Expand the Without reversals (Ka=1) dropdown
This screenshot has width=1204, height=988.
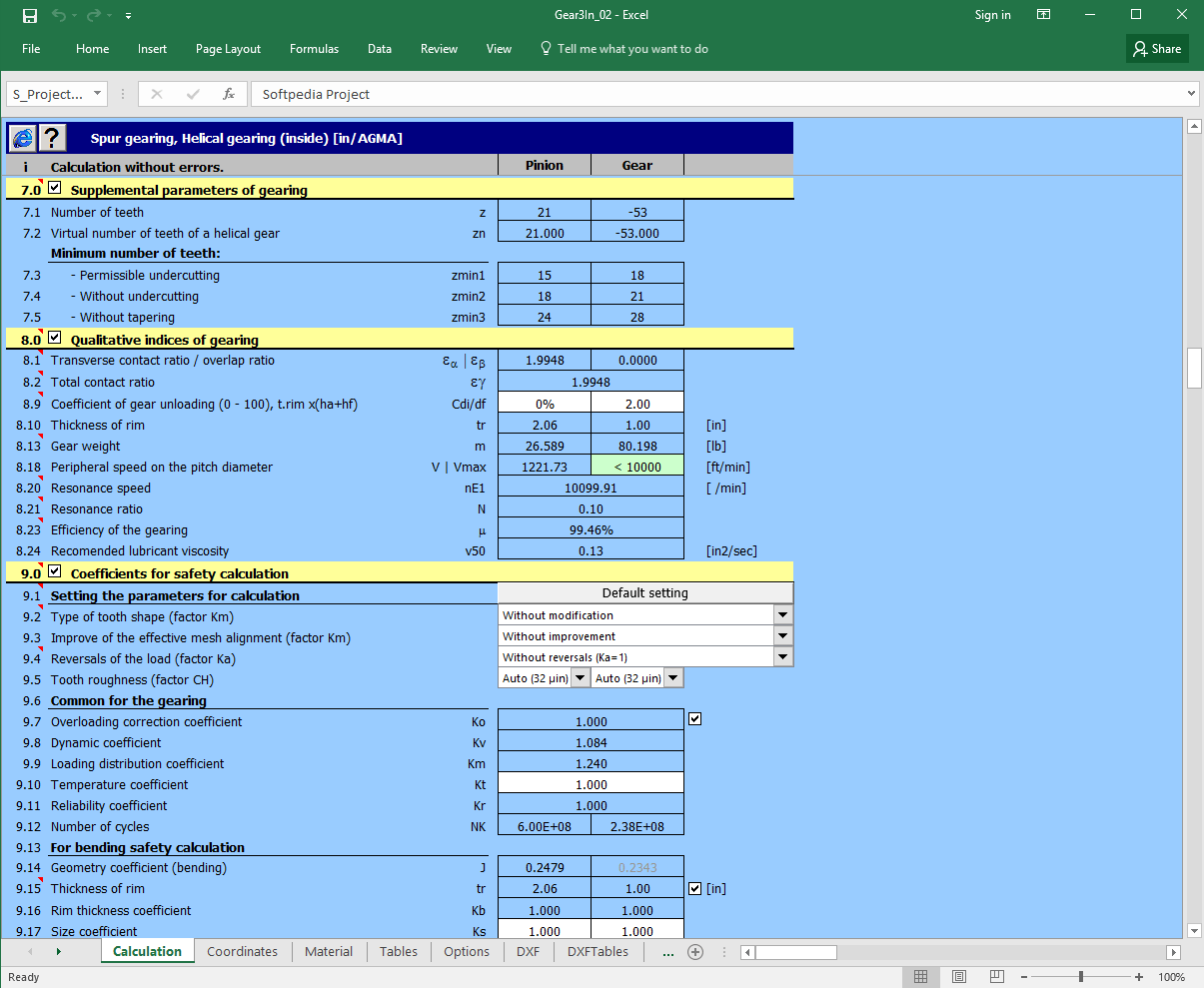(x=783, y=656)
